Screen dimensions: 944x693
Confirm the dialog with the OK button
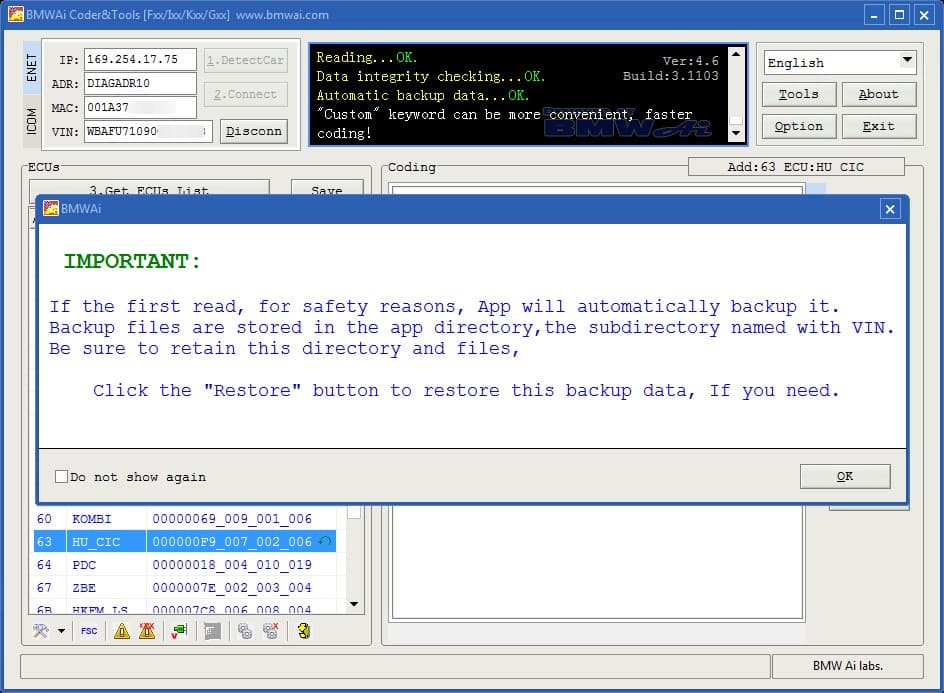(845, 476)
